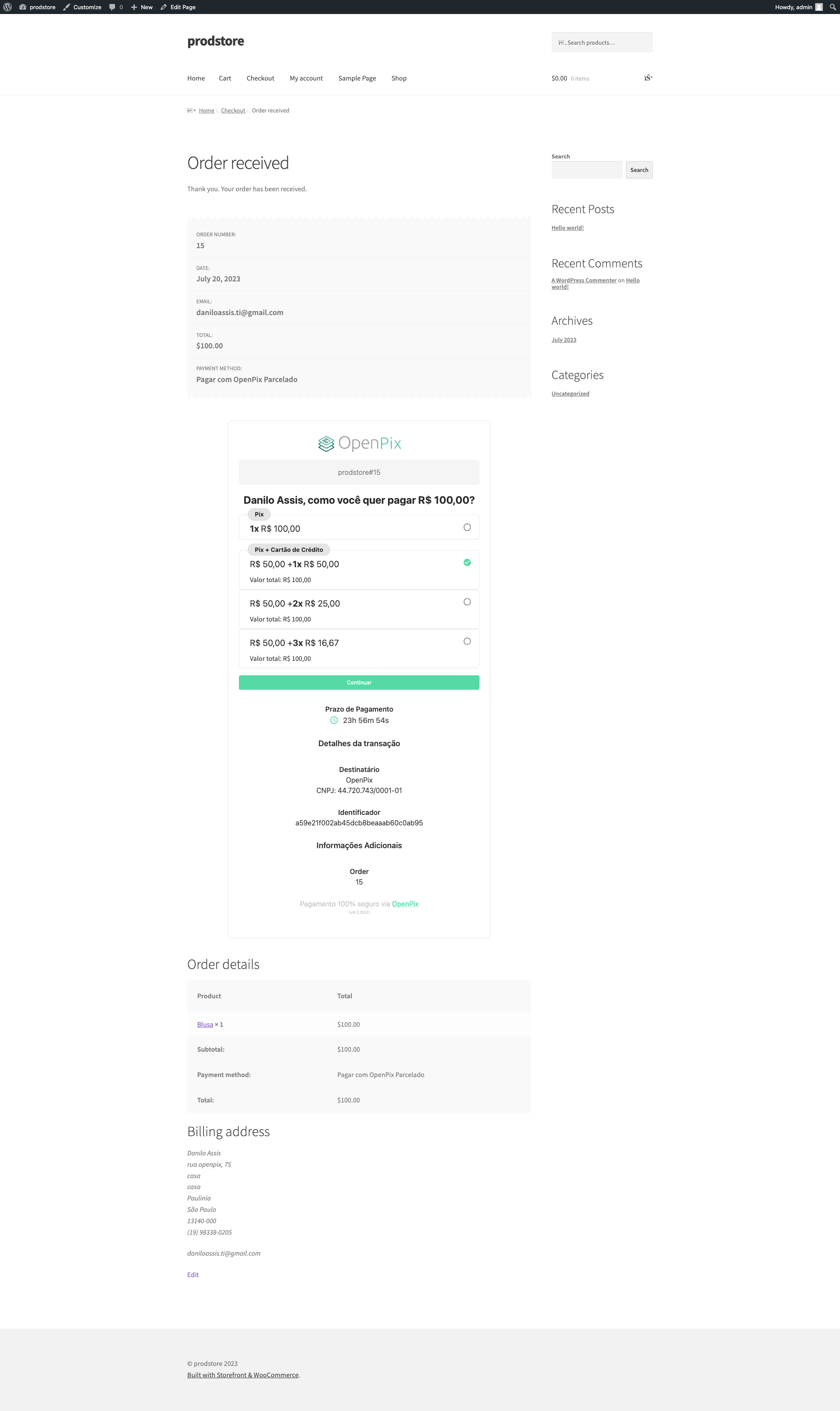Click the OpenPix logo on payment widget
Viewport: 840px width, 1411px height.
point(359,443)
